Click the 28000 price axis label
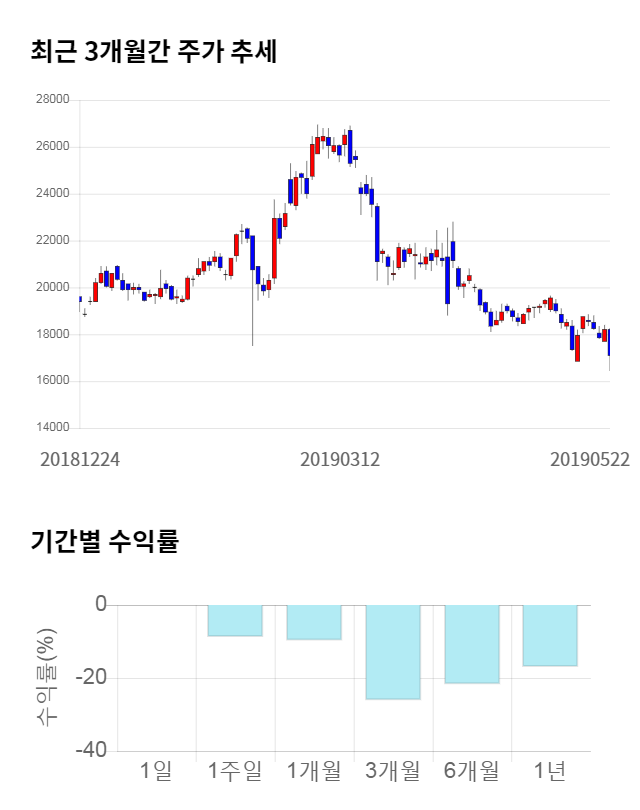The image size is (640, 810). point(52,100)
